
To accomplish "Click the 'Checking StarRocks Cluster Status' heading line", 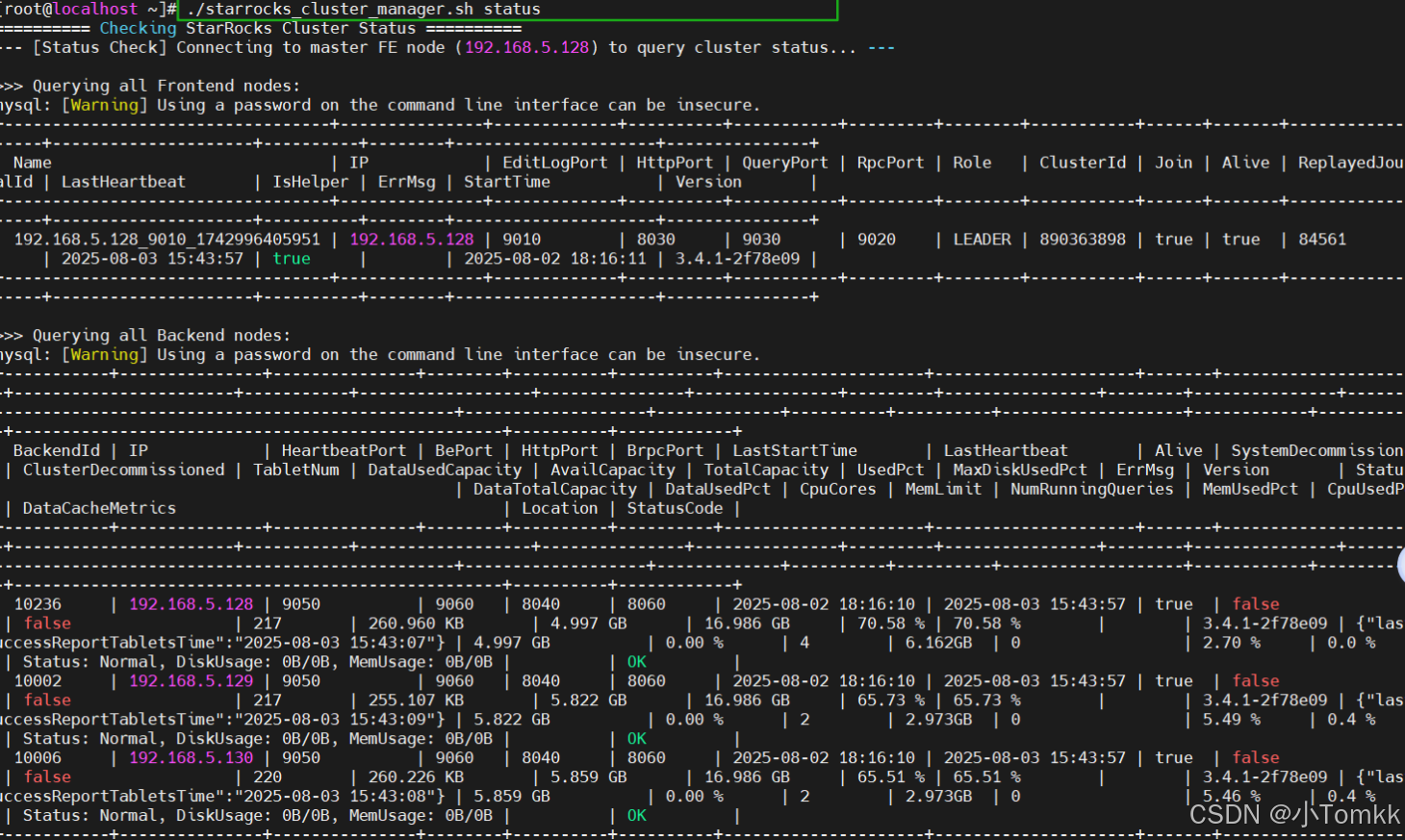I will click(x=257, y=29).
